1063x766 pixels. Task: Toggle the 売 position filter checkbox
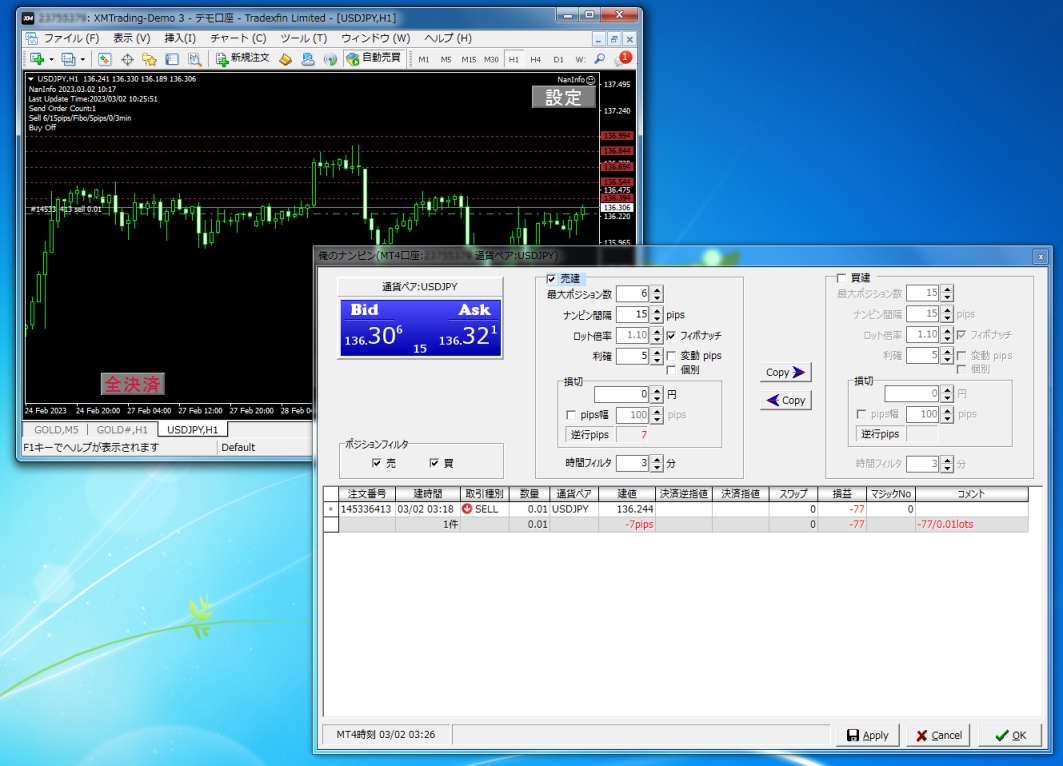tap(376, 463)
